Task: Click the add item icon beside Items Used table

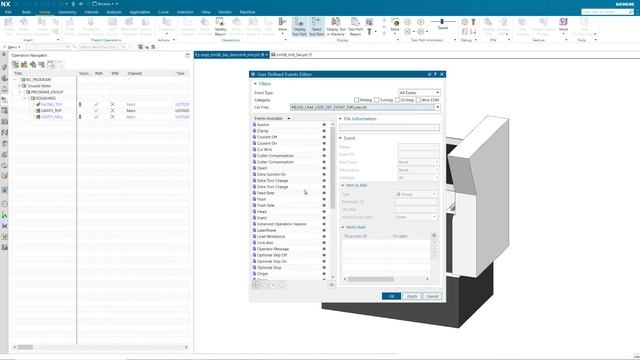Action: pos(434,236)
